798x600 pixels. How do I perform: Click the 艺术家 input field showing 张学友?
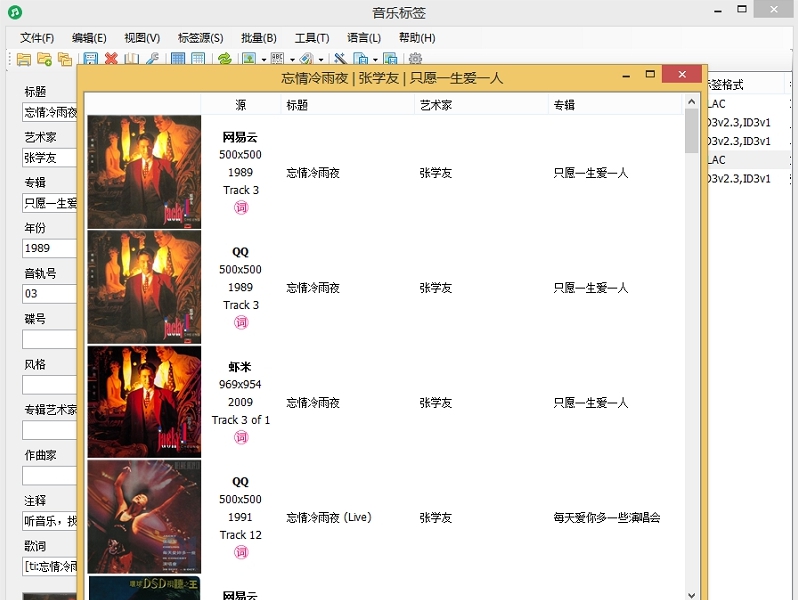tap(49, 158)
